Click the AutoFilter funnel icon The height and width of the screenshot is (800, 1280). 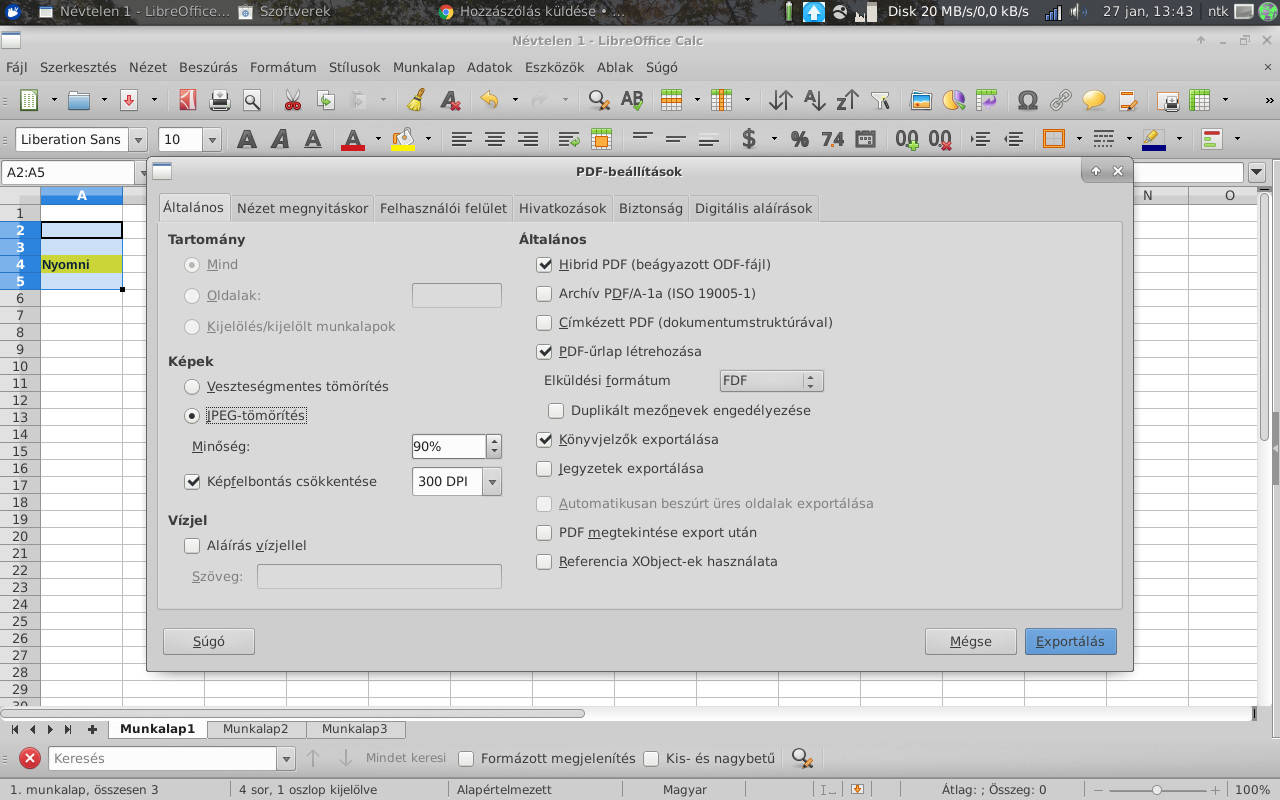(880, 100)
